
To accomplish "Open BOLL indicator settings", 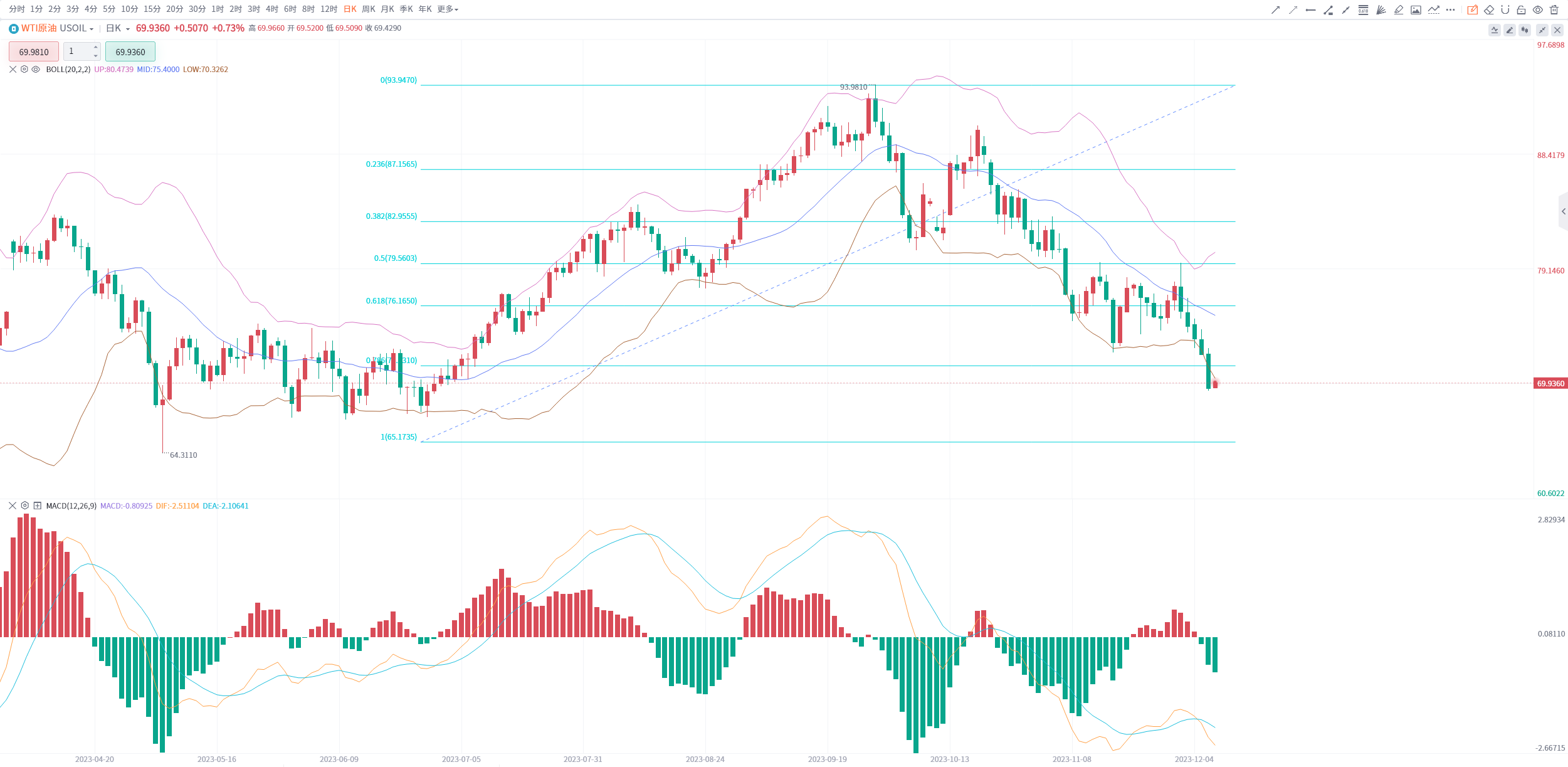I will [24, 70].
